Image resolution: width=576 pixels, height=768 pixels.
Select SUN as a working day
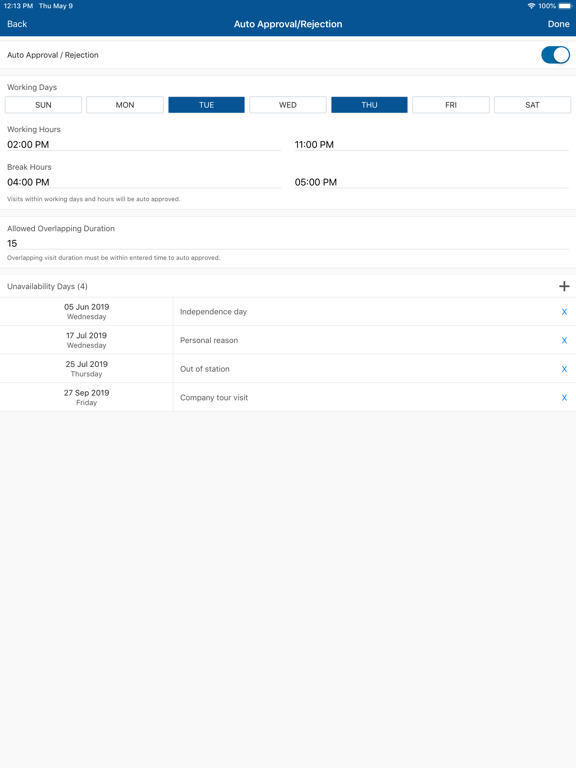[43, 105]
